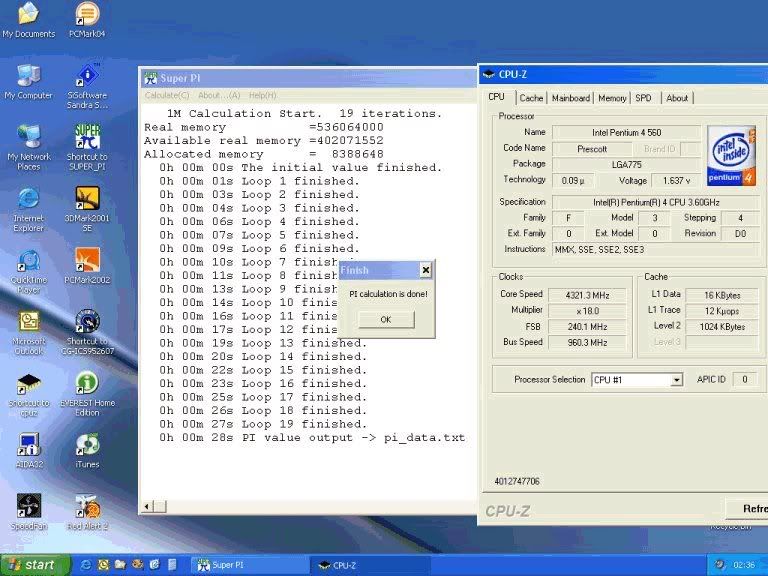The height and width of the screenshot is (576, 768).
Task: Click the system tray icon near clock
Action: [x=719, y=565]
